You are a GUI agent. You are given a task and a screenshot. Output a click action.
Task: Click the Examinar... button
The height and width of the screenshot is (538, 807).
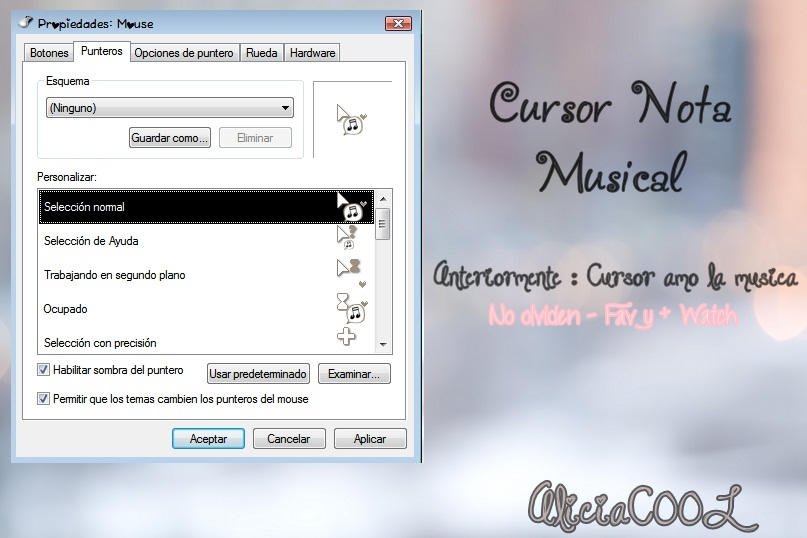354,374
